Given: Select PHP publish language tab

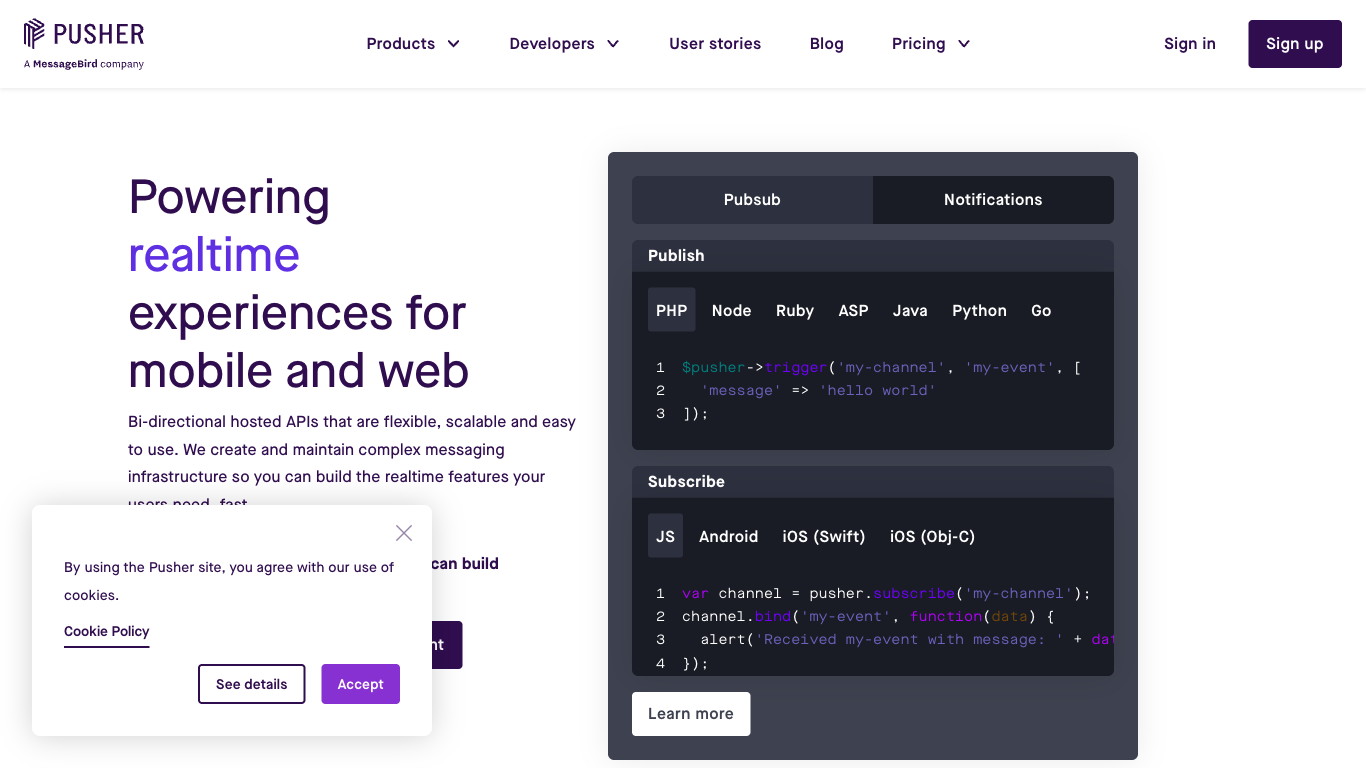Looking at the screenshot, I should (672, 310).
